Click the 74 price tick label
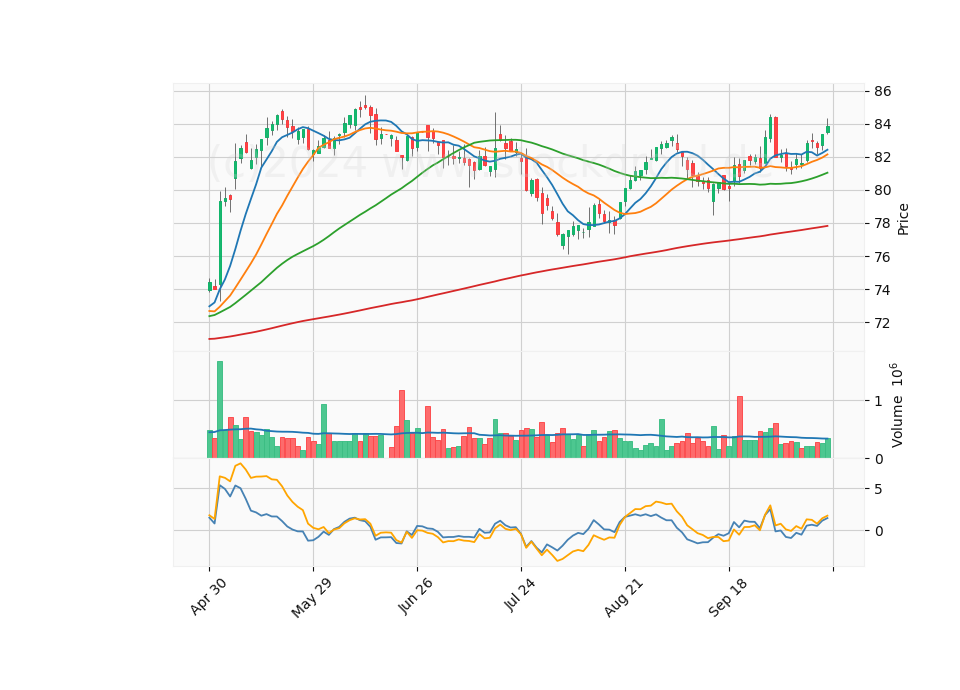960x690 pixels. coord(883,290)
